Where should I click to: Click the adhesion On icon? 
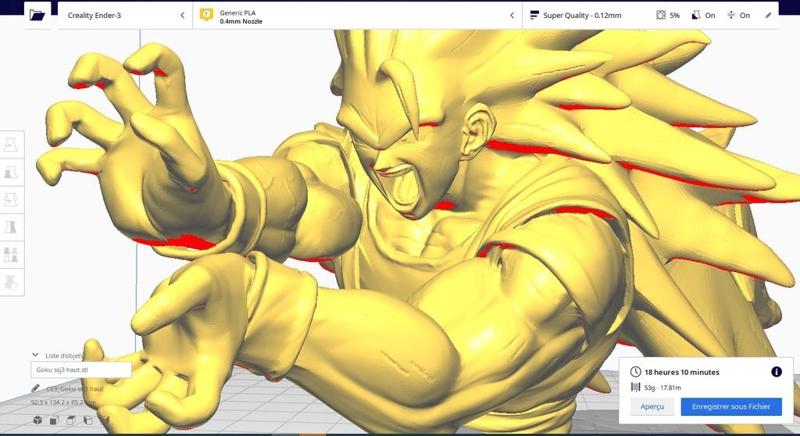point(731,15)
